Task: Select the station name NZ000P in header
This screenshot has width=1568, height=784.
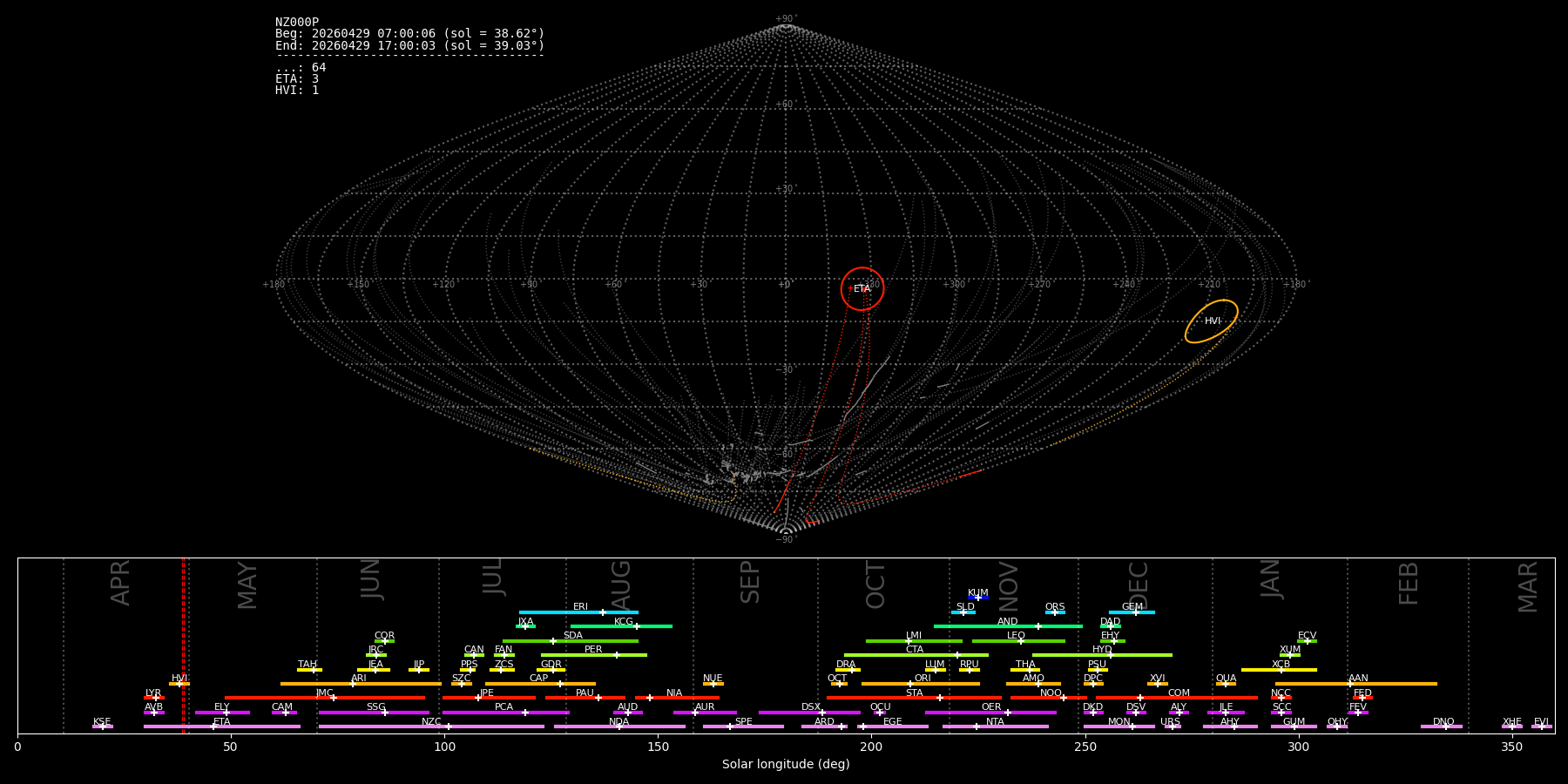Action: point(297,23)
